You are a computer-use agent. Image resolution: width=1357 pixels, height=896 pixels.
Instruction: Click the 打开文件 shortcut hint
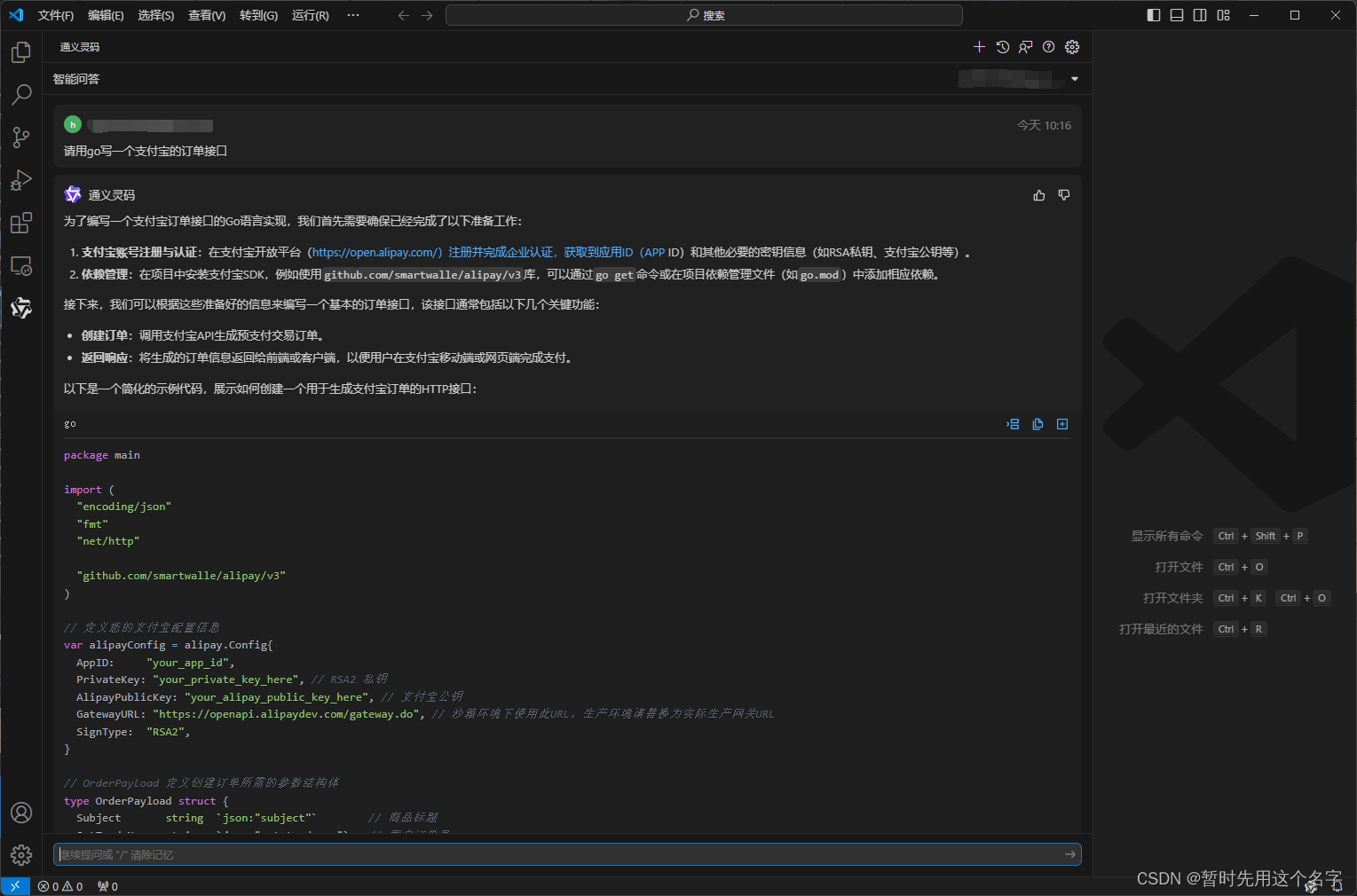[1179, 567]
